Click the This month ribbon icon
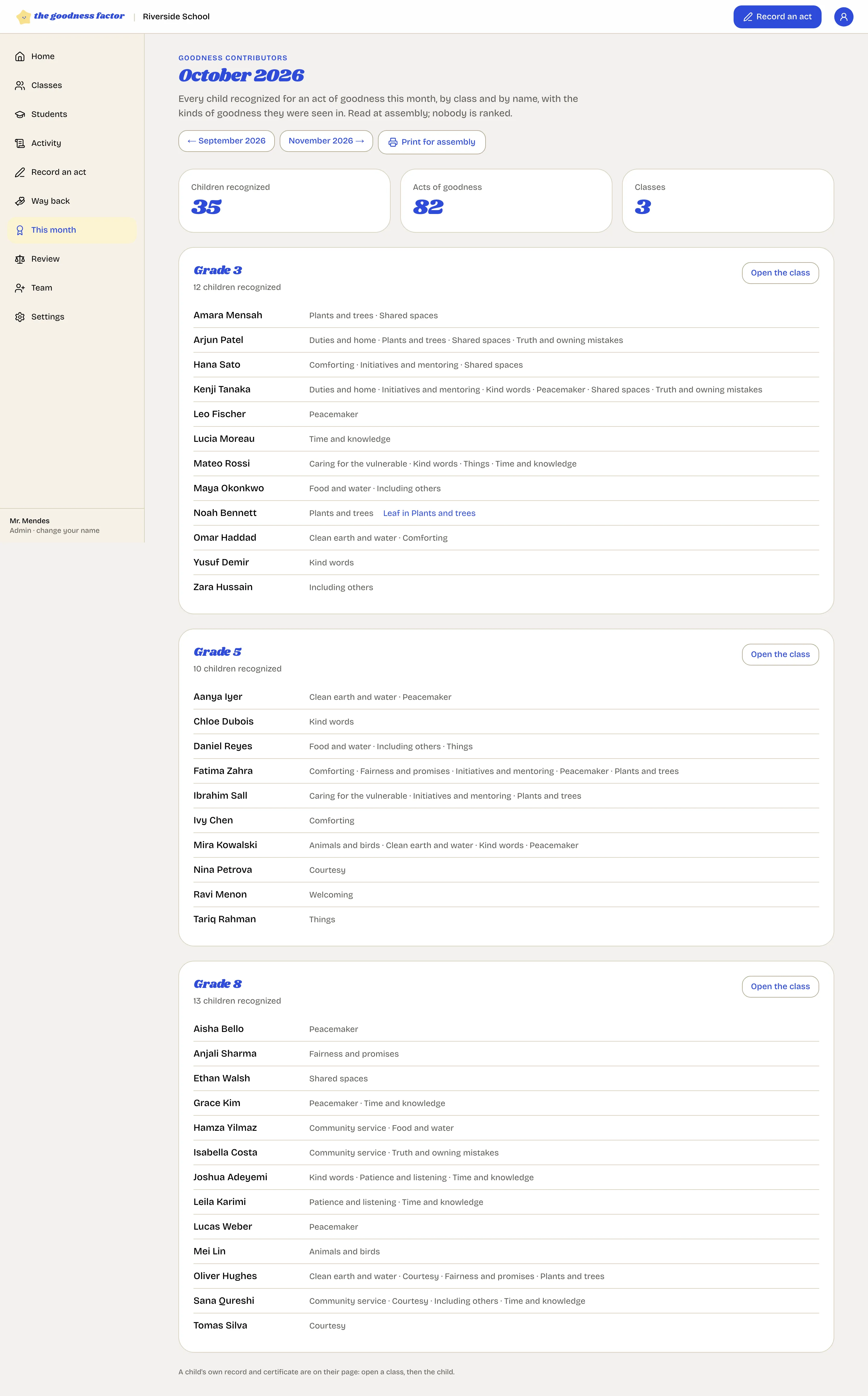Screen dimensions: 868x1396 coord(20,230)
